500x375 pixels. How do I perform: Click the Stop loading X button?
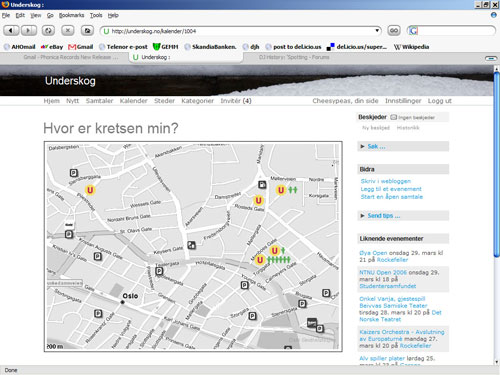click(x=68, y=31)
